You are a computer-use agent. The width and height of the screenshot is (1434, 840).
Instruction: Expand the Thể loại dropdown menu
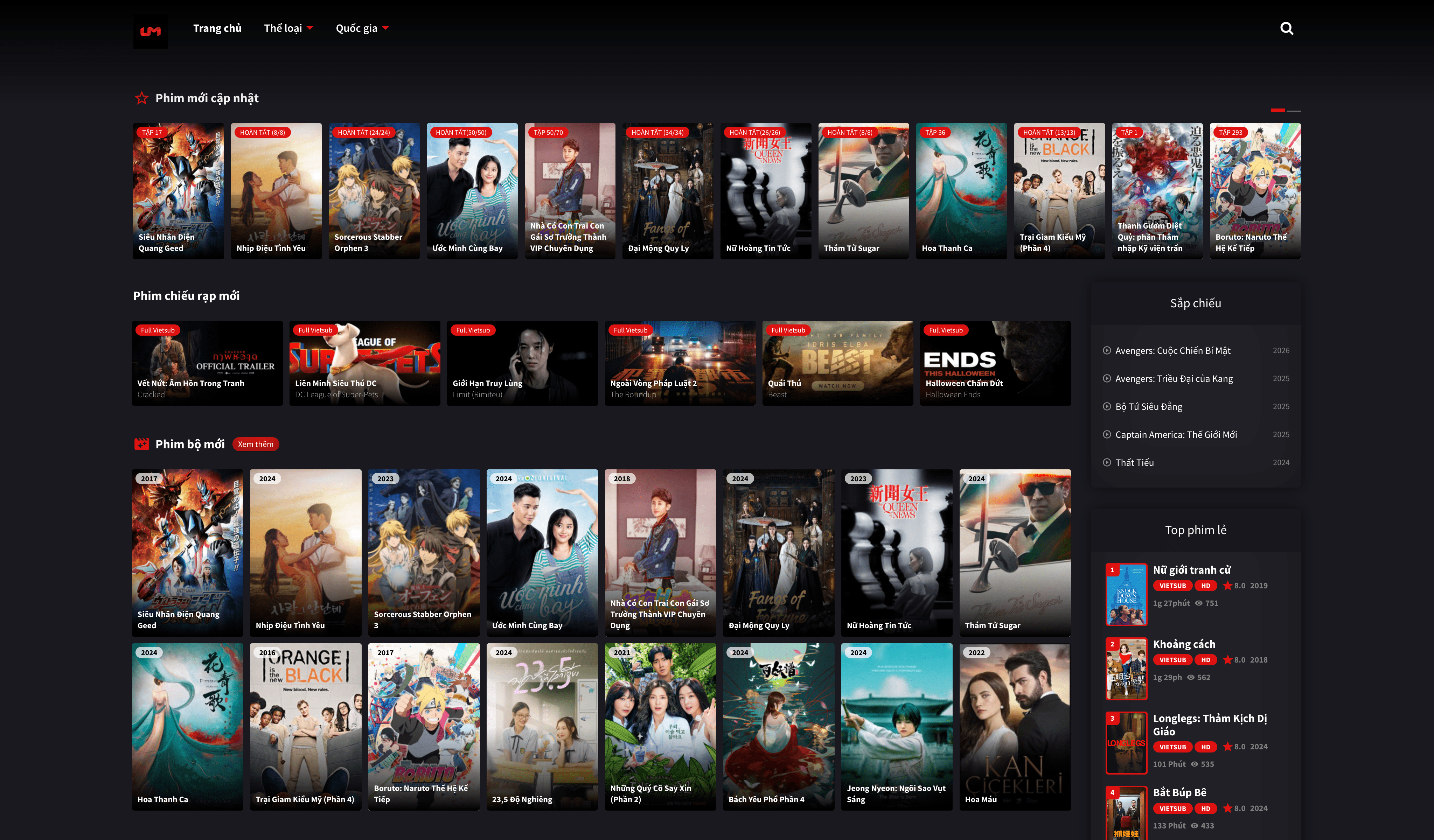tap(288, 28)
